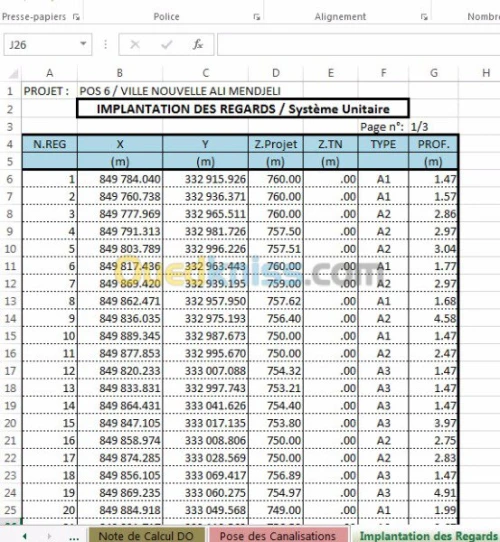Click cell with 849 784.040
Screen dimensions: 500x542
(120, 179)
